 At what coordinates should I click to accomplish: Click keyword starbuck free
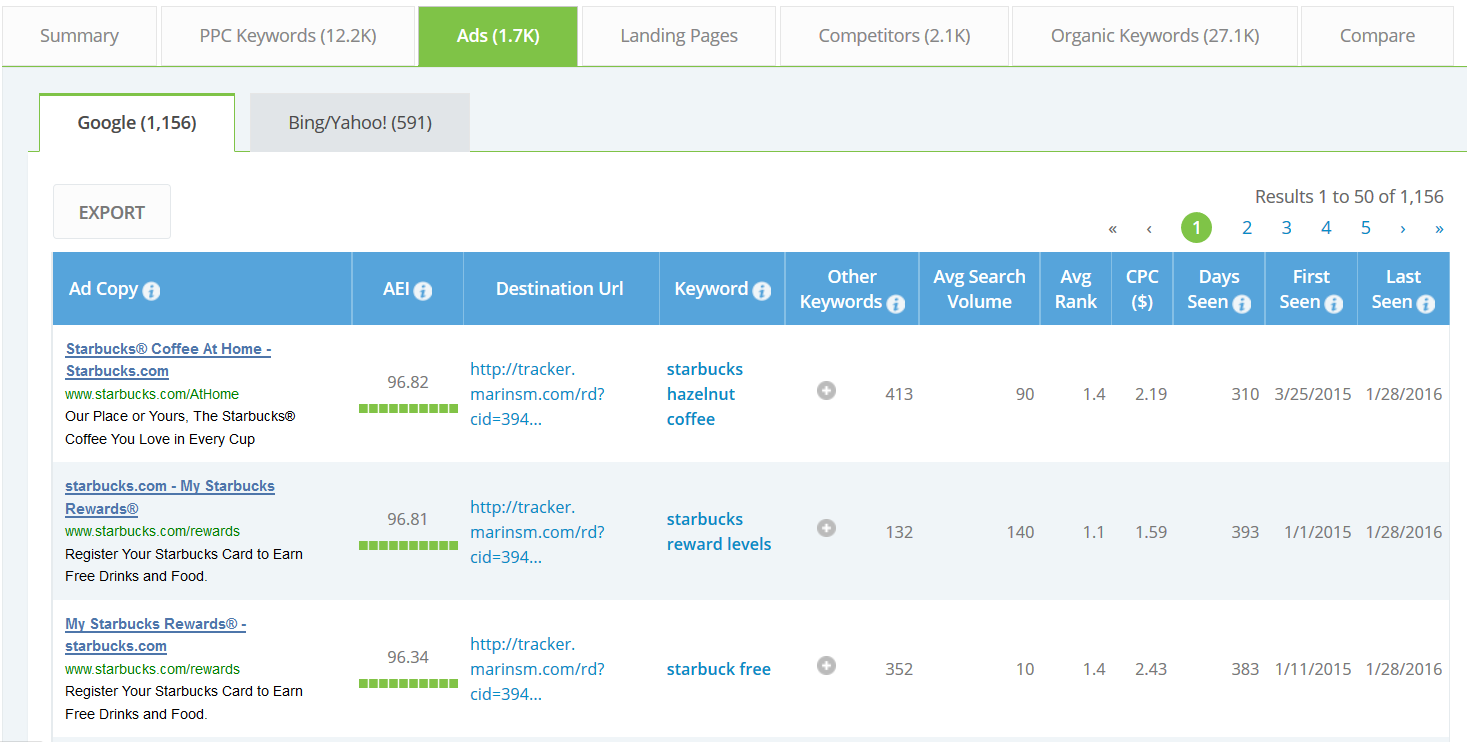pos(719,669)
